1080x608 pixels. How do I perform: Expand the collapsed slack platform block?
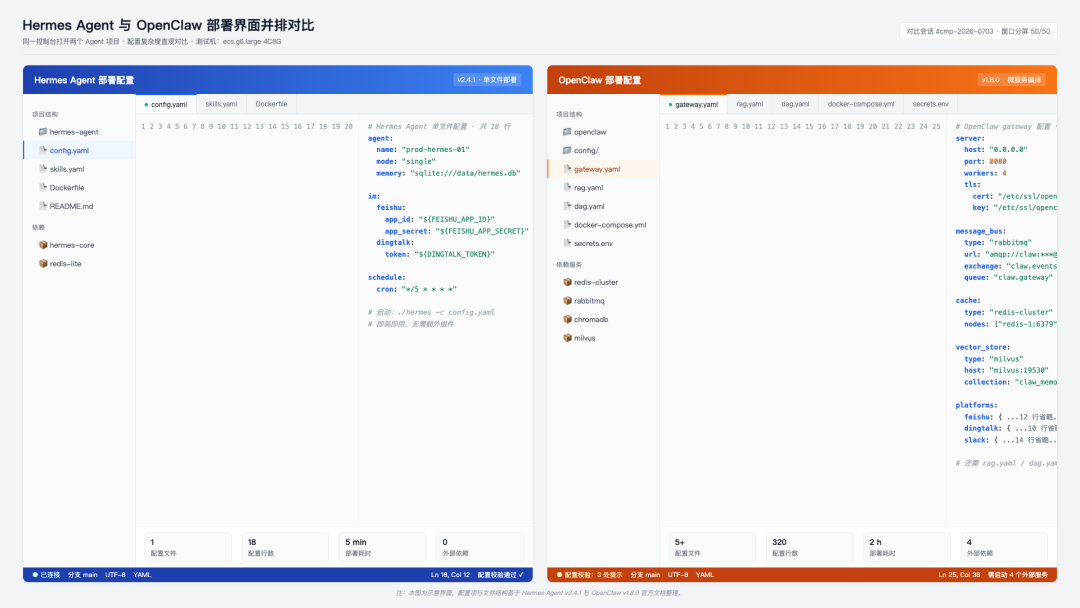pyautogui.click(x=1010, y=440)
